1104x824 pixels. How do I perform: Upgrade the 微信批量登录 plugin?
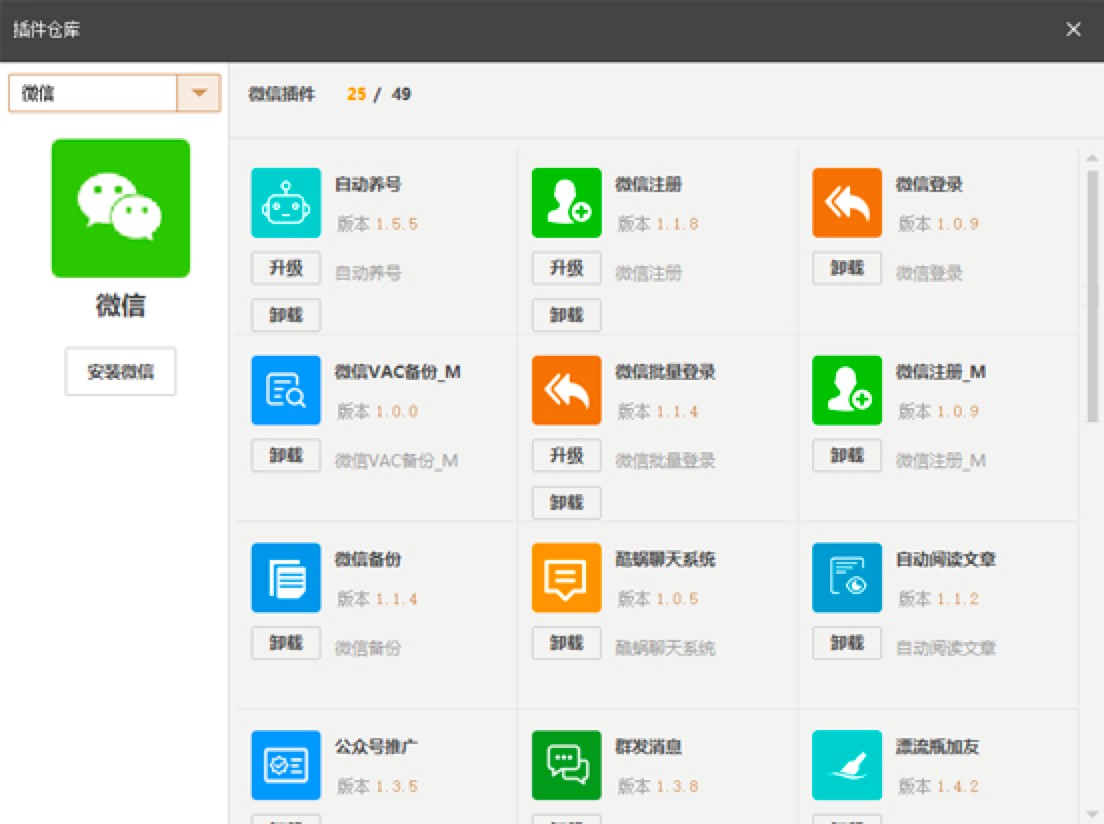566,456
